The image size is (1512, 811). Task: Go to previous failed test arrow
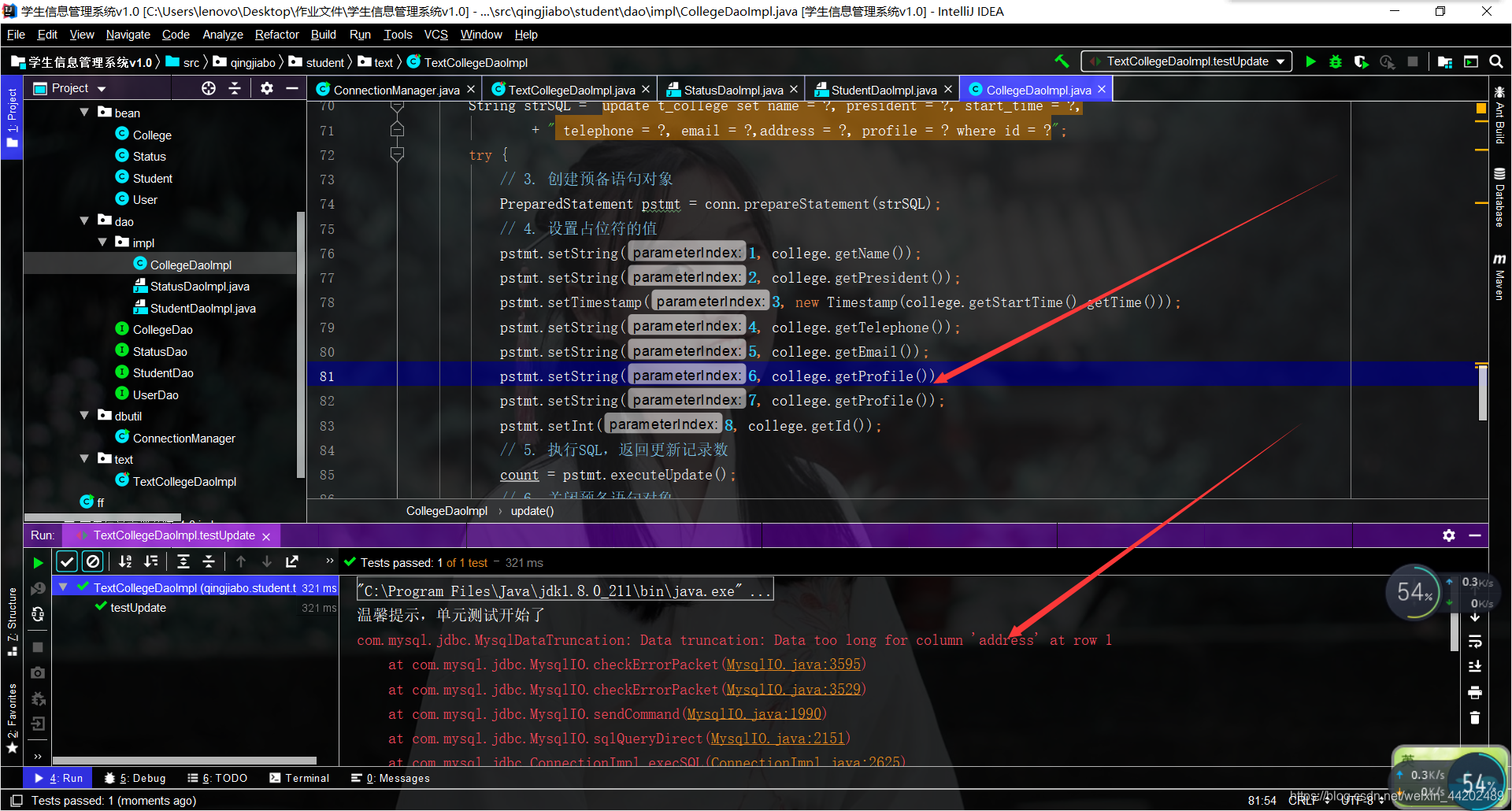click(x=241, y=561)
